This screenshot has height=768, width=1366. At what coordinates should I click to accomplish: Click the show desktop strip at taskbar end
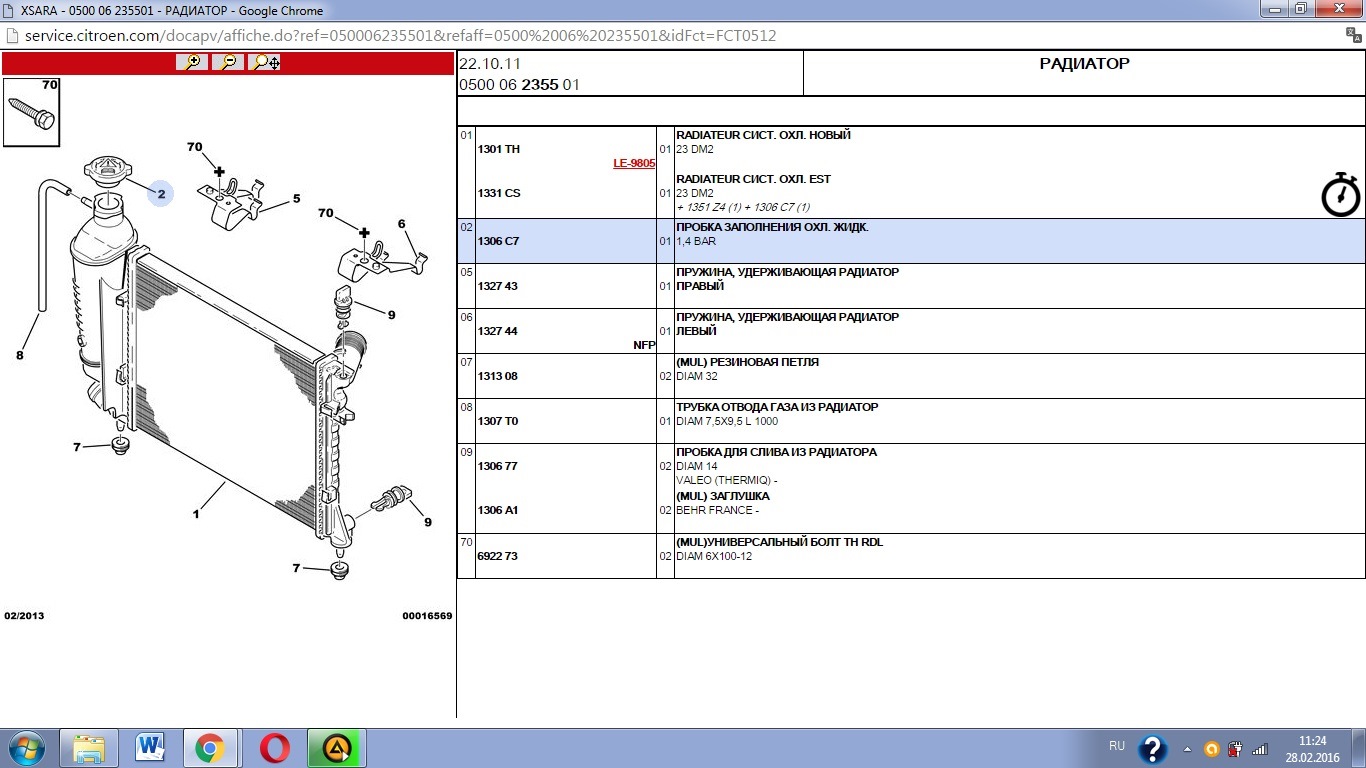(x=1359, y=748)
